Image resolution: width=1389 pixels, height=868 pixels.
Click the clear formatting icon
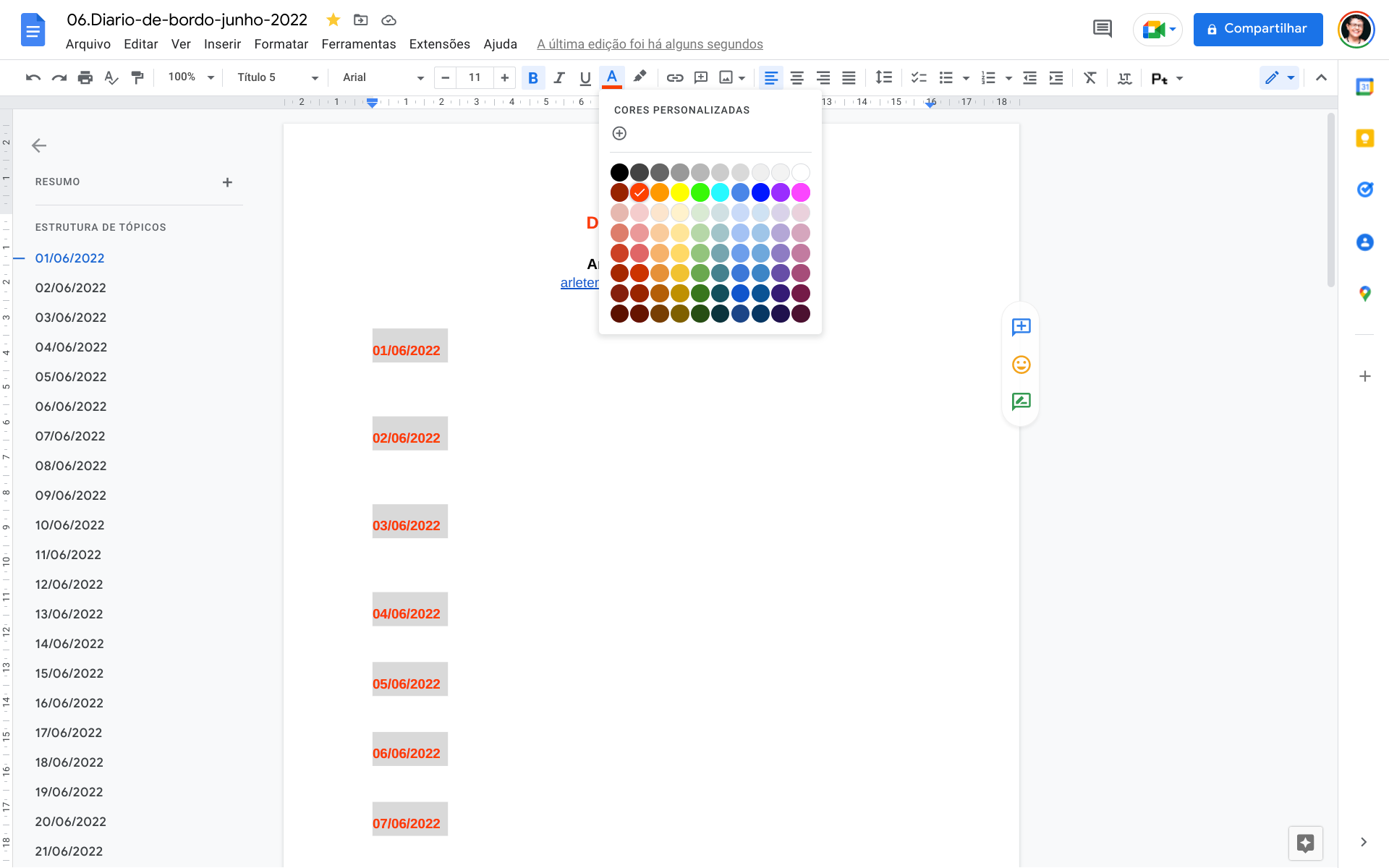coord(1089,77)
